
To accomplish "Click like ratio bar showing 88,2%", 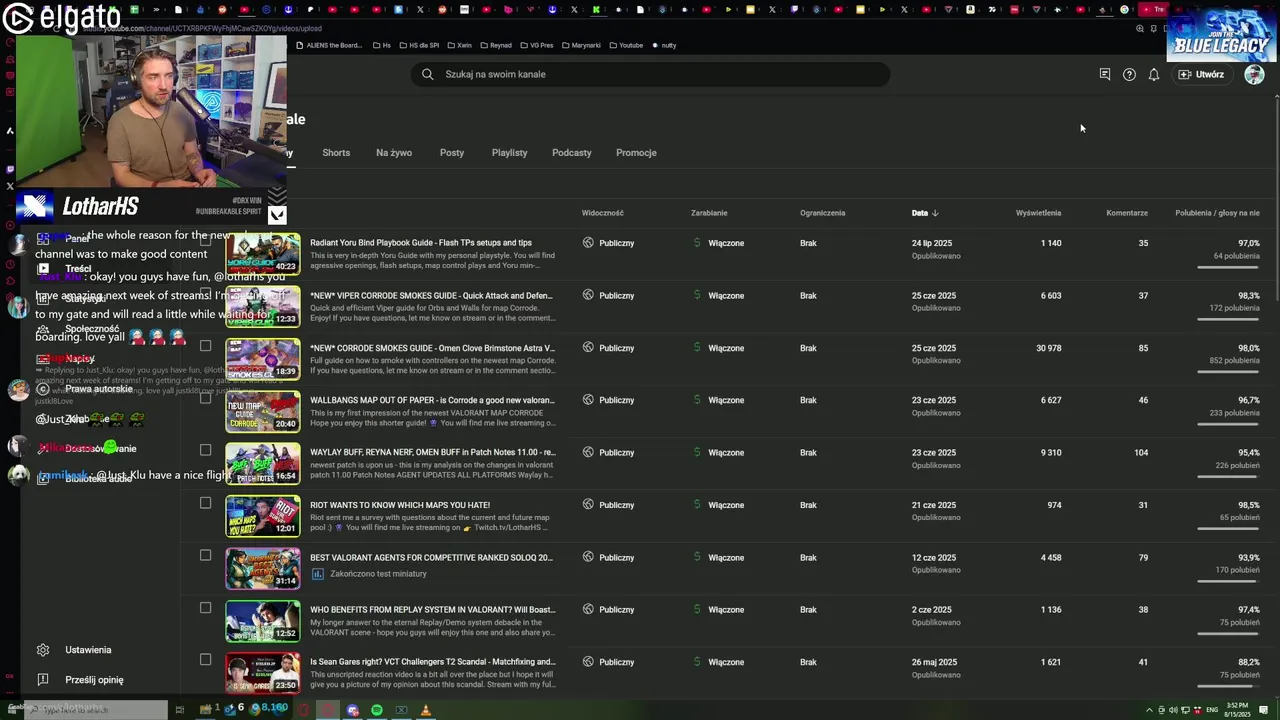I will pyautogui.click(x=1228, y=686).
